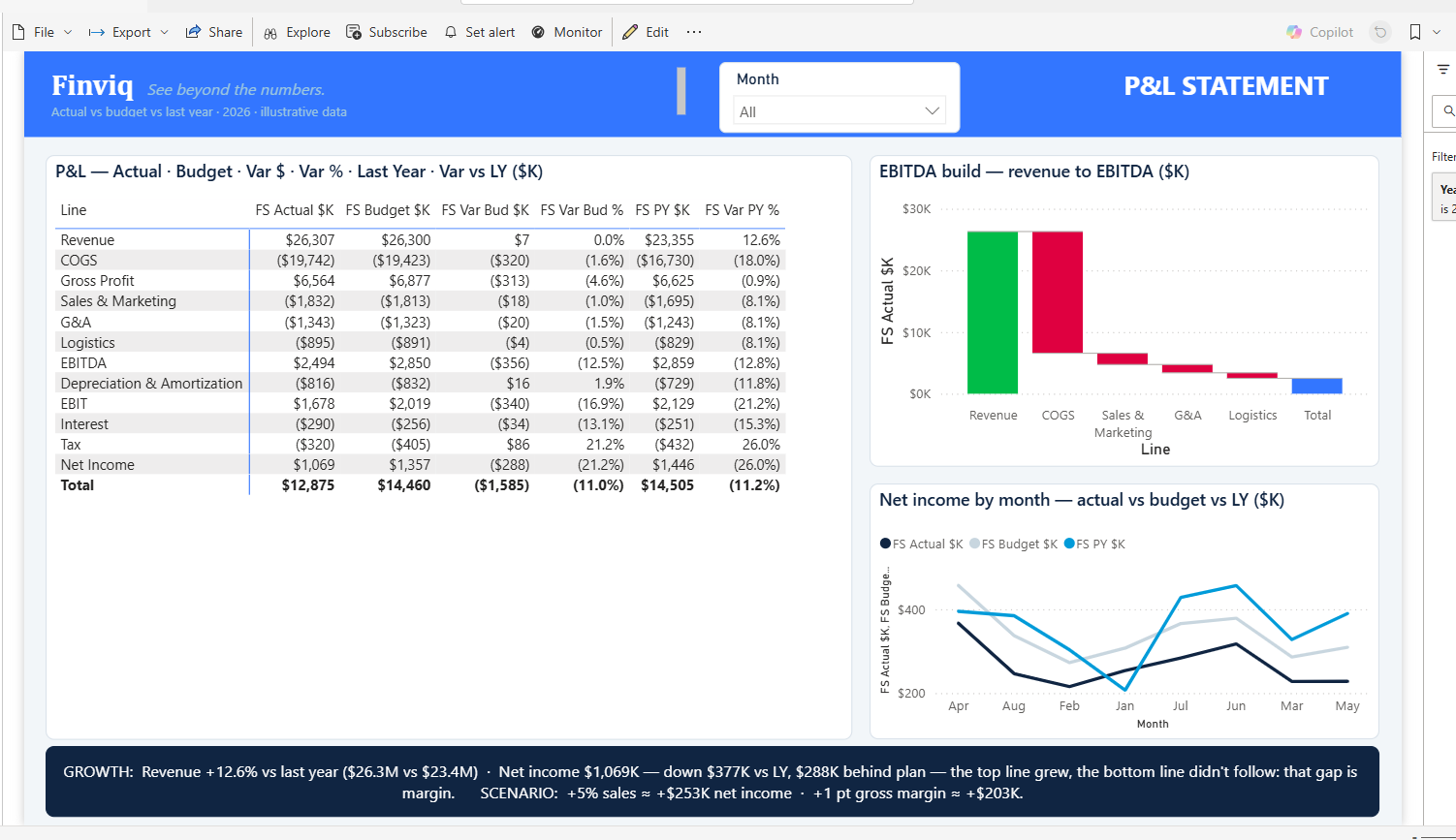Select the Net Income row label
Screen dimensions: 1456x840
coord(98,465)
